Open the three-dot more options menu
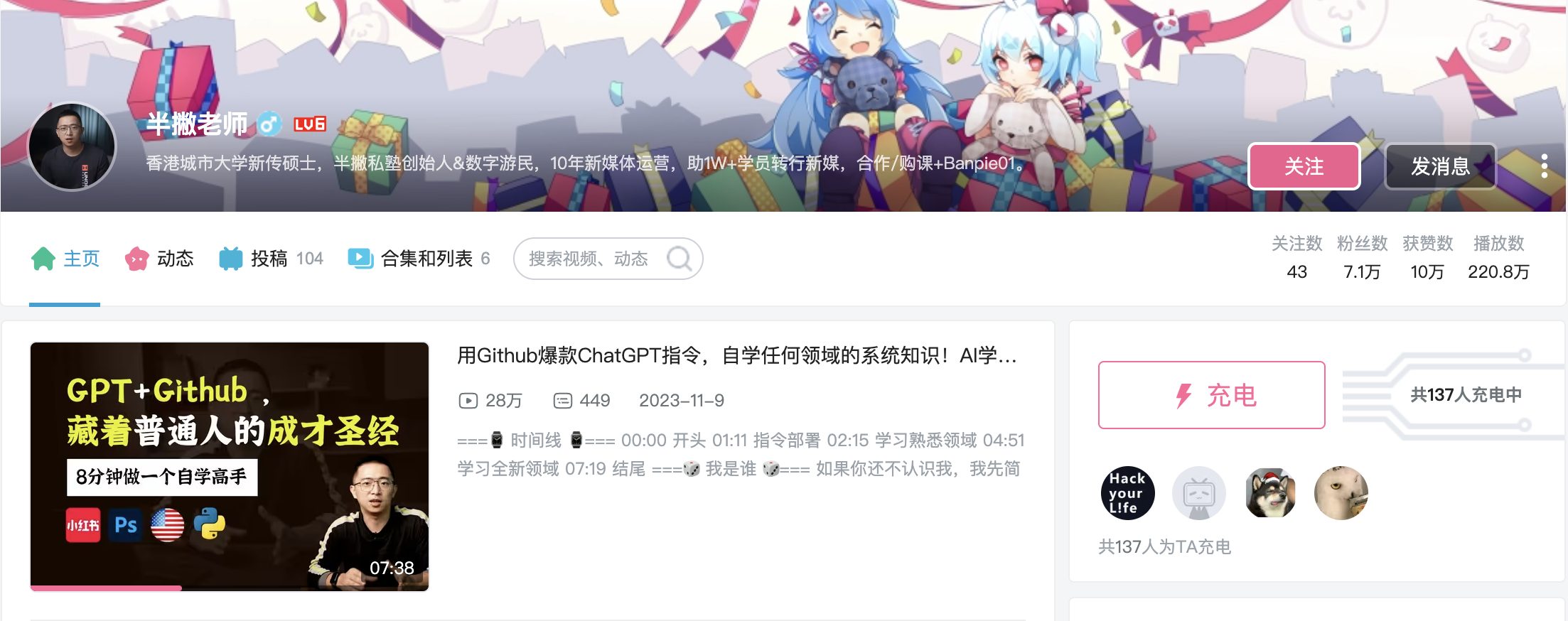 (1544, 166)
